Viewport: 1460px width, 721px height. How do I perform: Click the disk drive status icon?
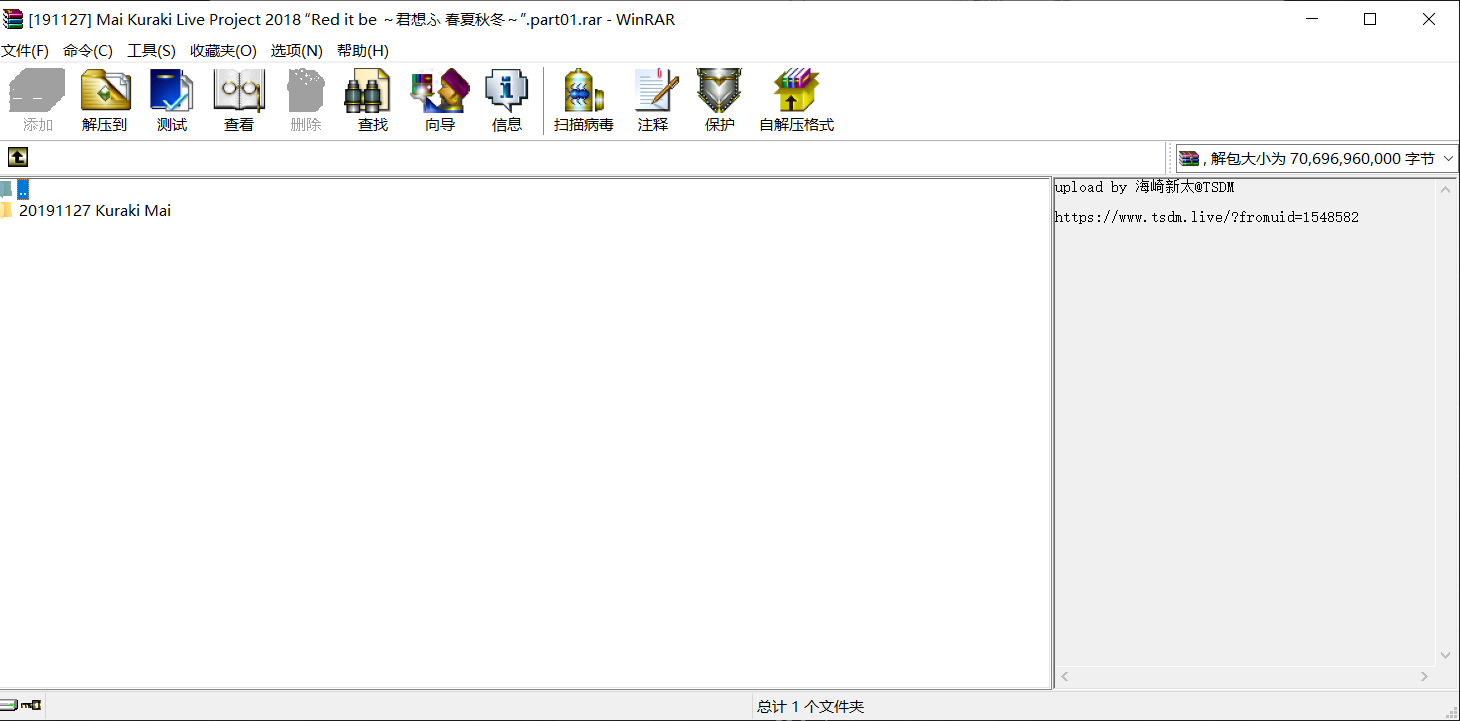tap(9, 705)
